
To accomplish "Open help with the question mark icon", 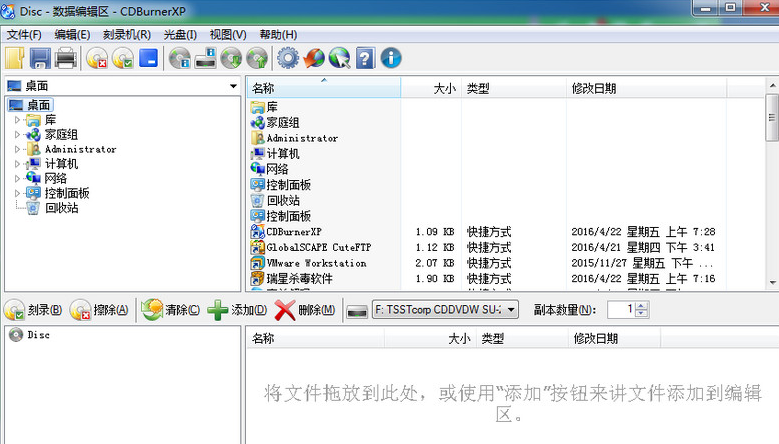I will [365, 58].
